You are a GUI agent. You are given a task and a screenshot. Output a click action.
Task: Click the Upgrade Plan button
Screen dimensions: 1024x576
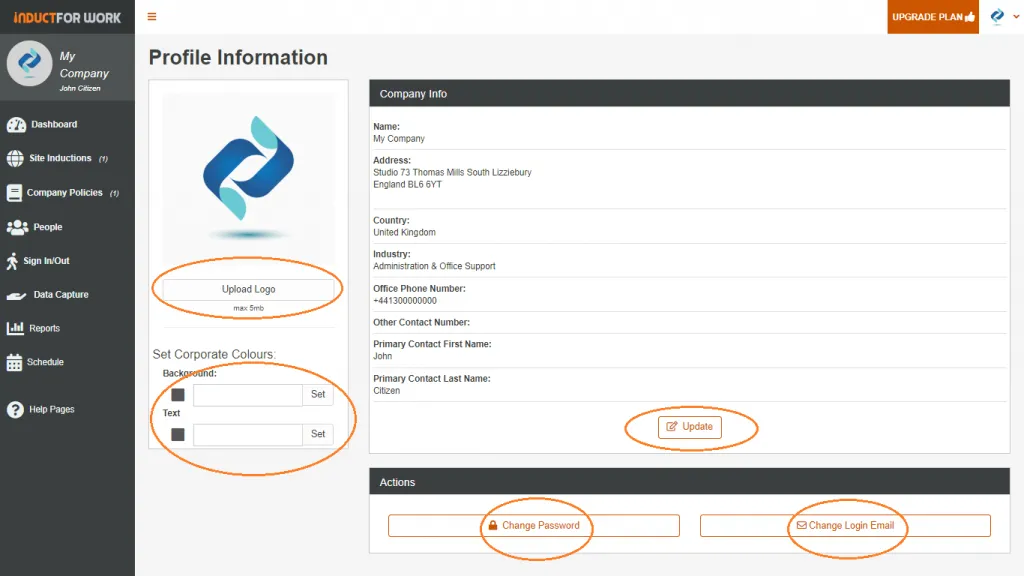point(933,17)
